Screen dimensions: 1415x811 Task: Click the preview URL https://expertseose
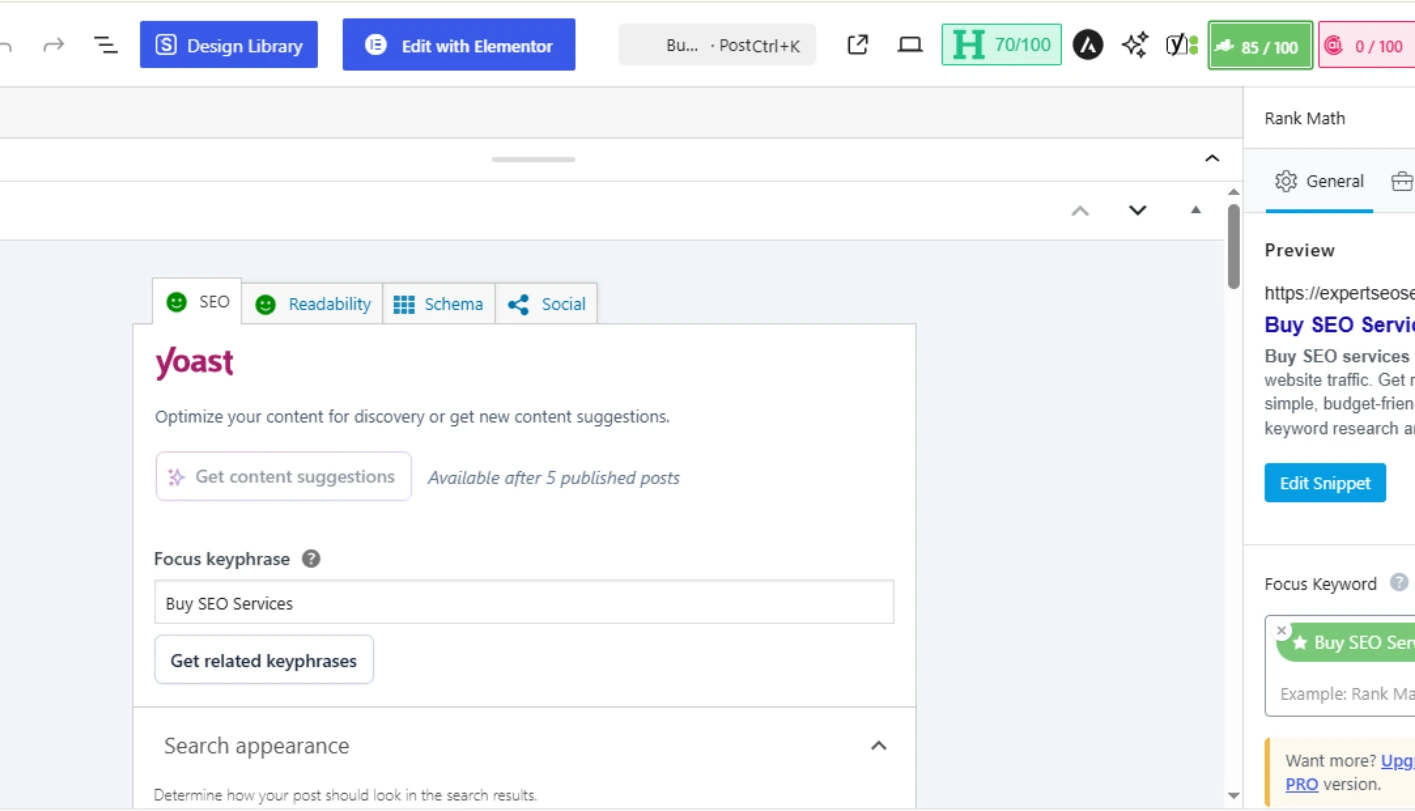(1339, 293)
